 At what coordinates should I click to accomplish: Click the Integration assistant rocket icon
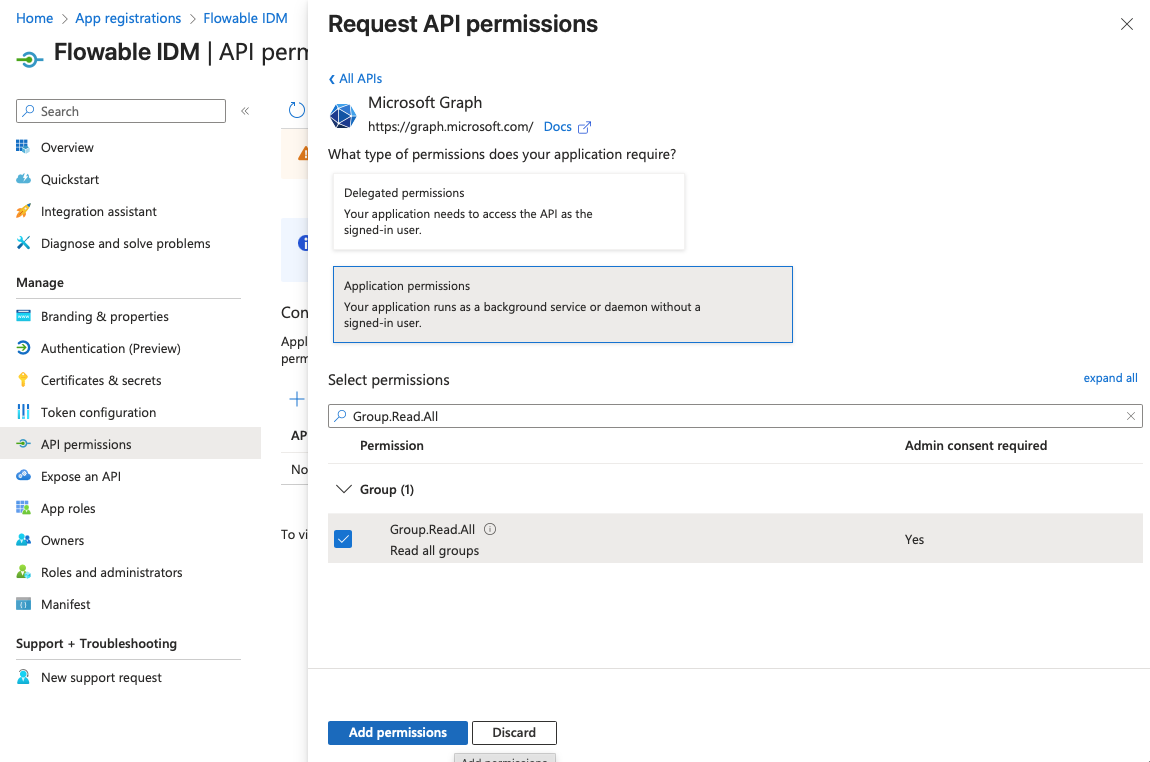[23, 211]
